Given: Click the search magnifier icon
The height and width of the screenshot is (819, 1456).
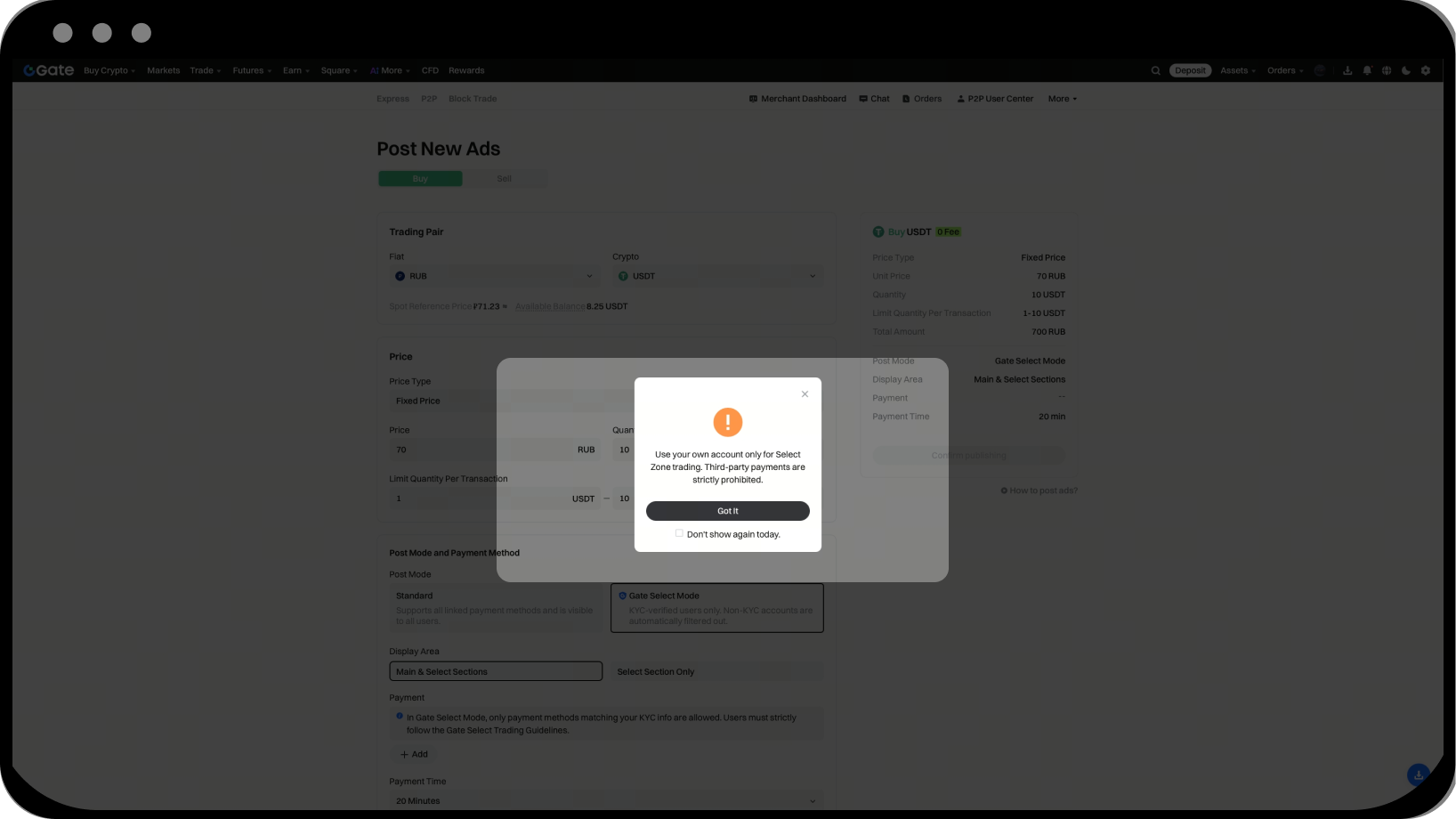Looking at the screenshot, I should (1155, 70).
